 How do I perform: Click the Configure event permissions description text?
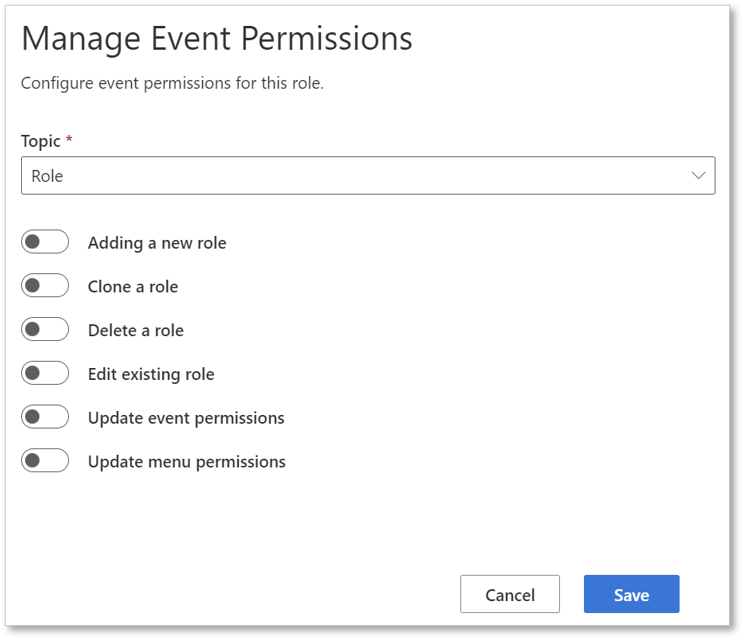[172, 83]
